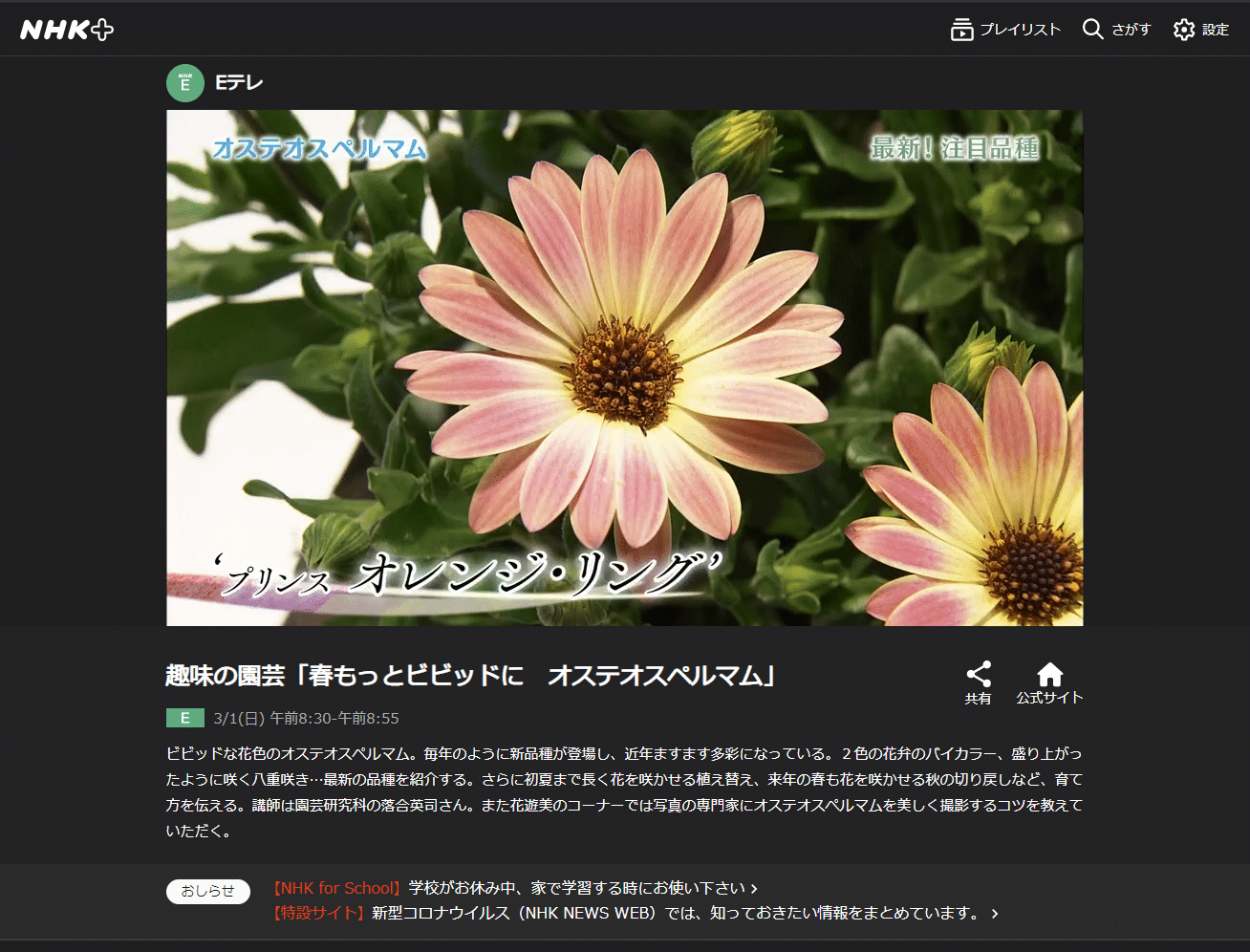Click the chevron after the coronavirus notice
Screen dimensions: 1250x952
point(995,914)
